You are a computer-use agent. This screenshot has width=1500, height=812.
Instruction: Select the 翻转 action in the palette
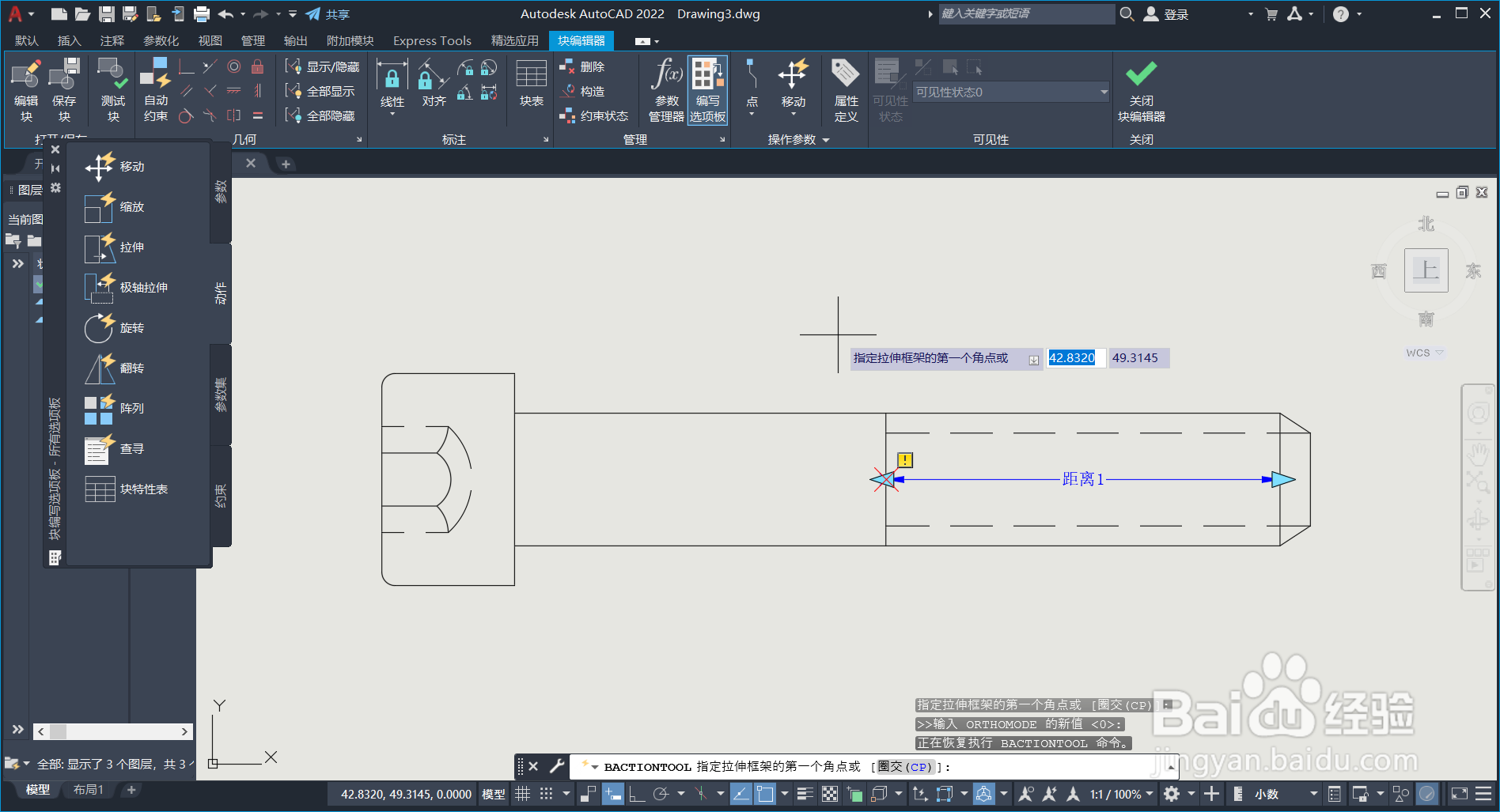point(116,368)
